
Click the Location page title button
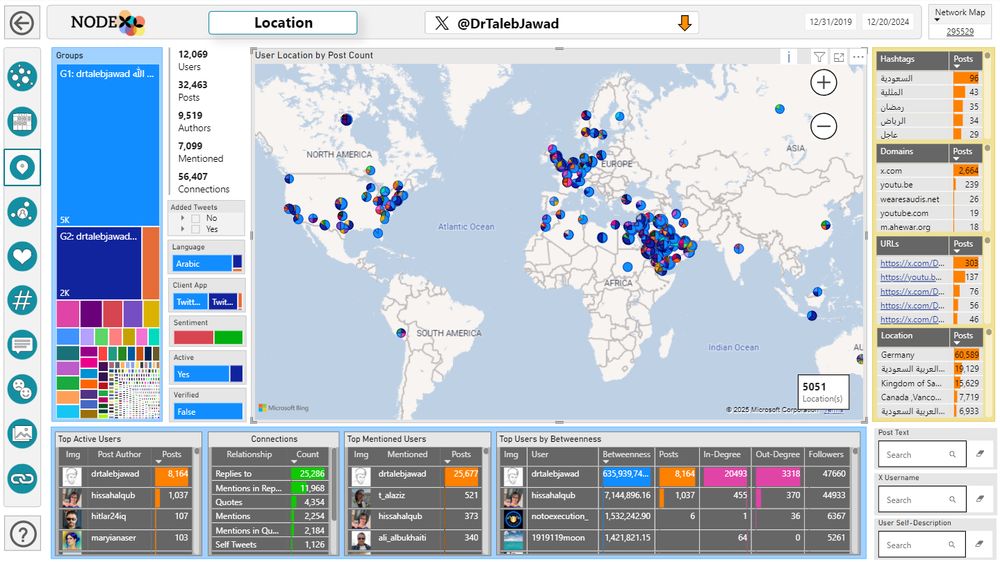[x=283, y=23]
